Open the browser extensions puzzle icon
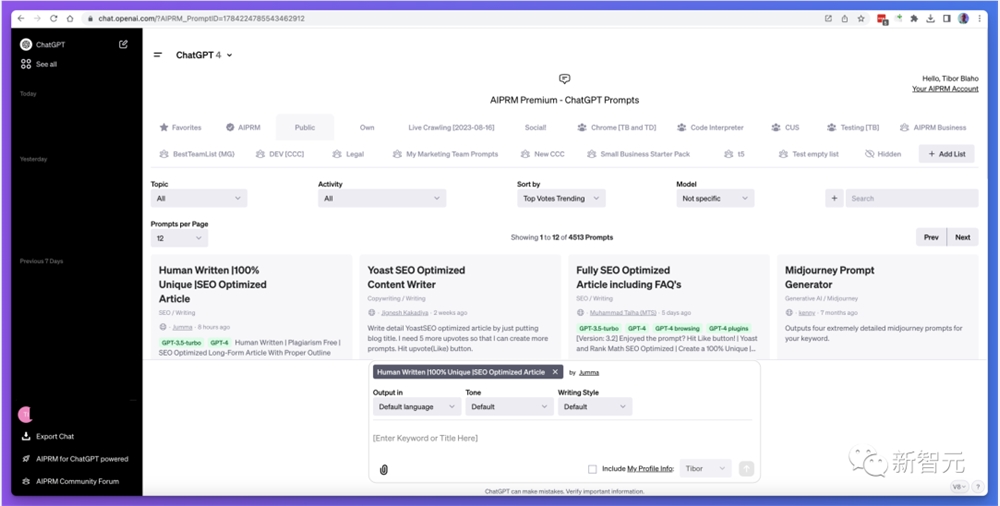 (914, 18)
